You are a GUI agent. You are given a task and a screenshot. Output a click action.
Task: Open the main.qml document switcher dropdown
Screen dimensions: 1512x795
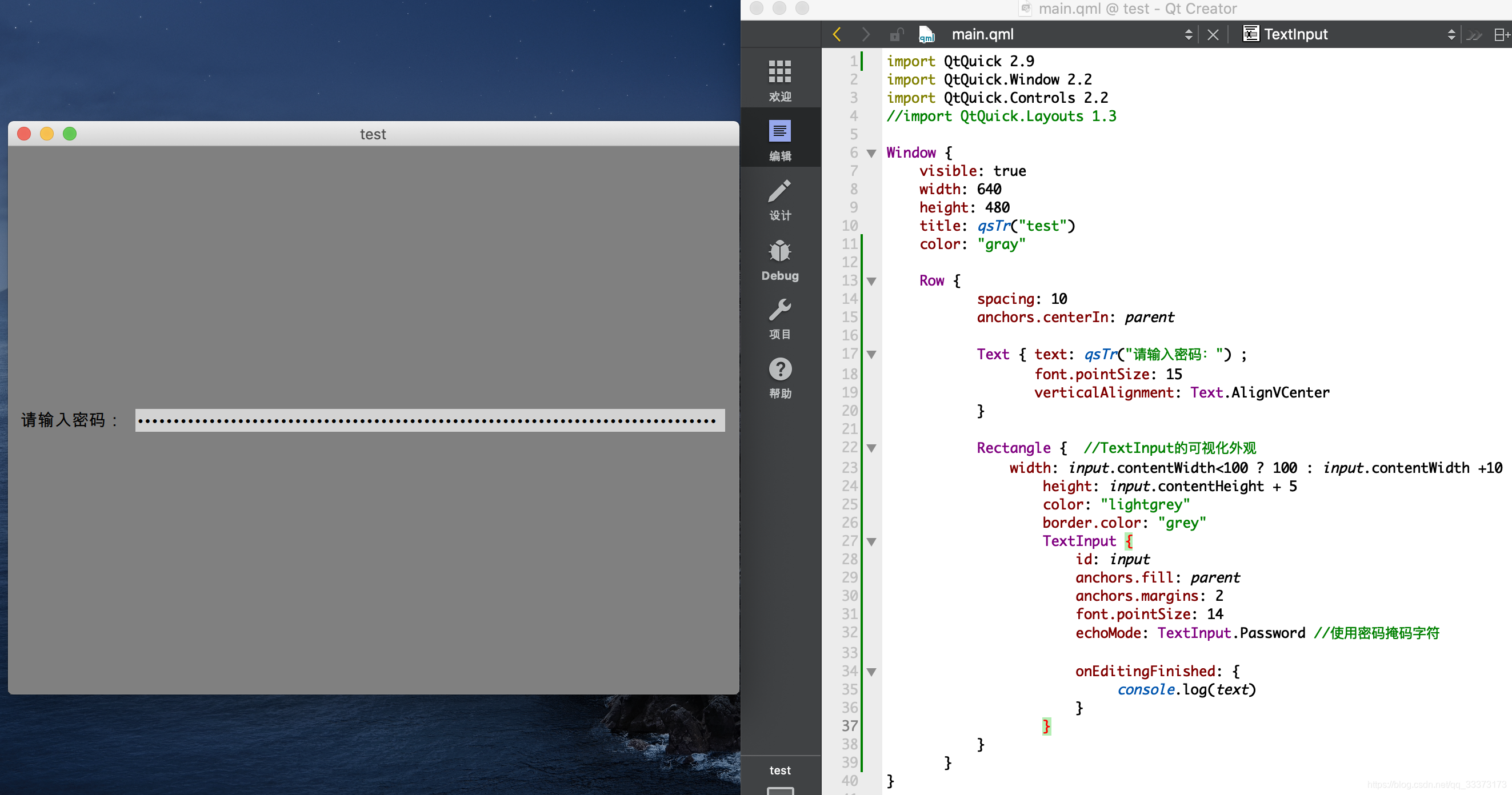click(1189, 34)
